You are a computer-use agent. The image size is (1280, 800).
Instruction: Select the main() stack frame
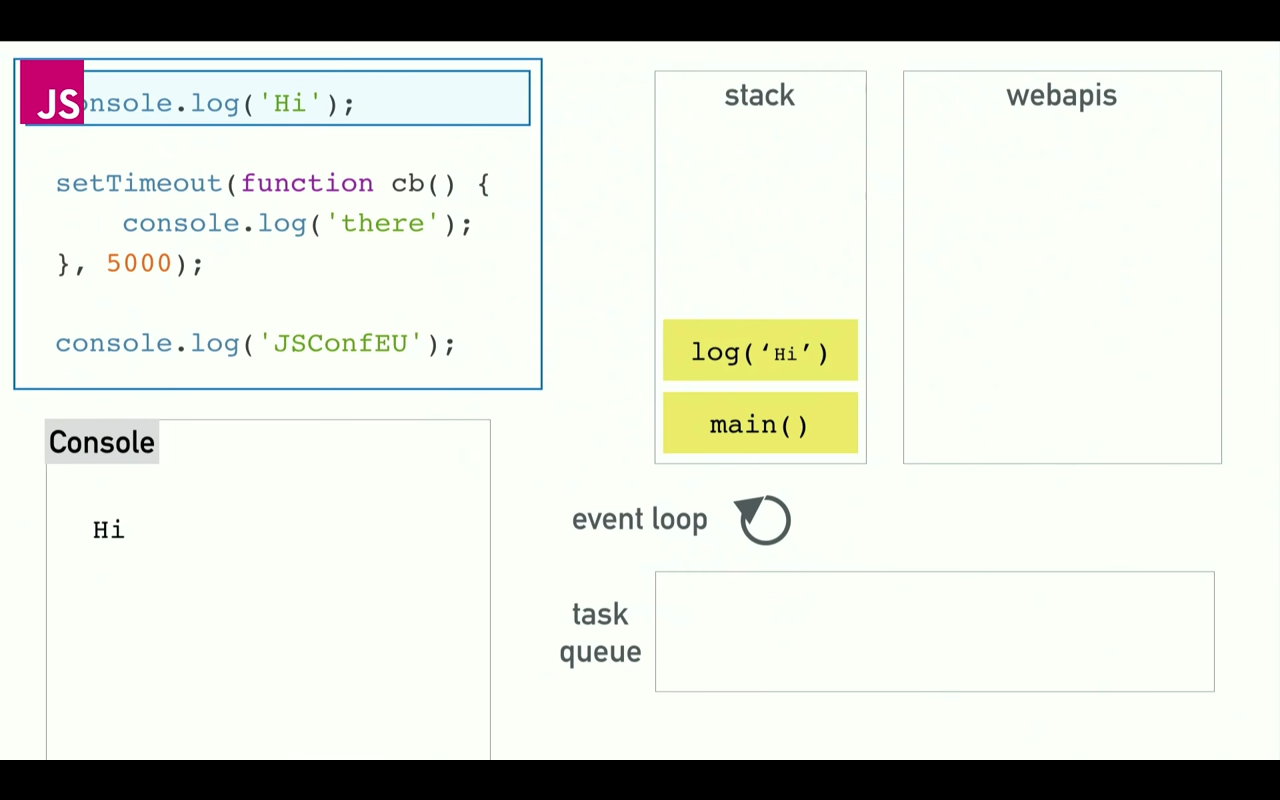tap(759, 424)
